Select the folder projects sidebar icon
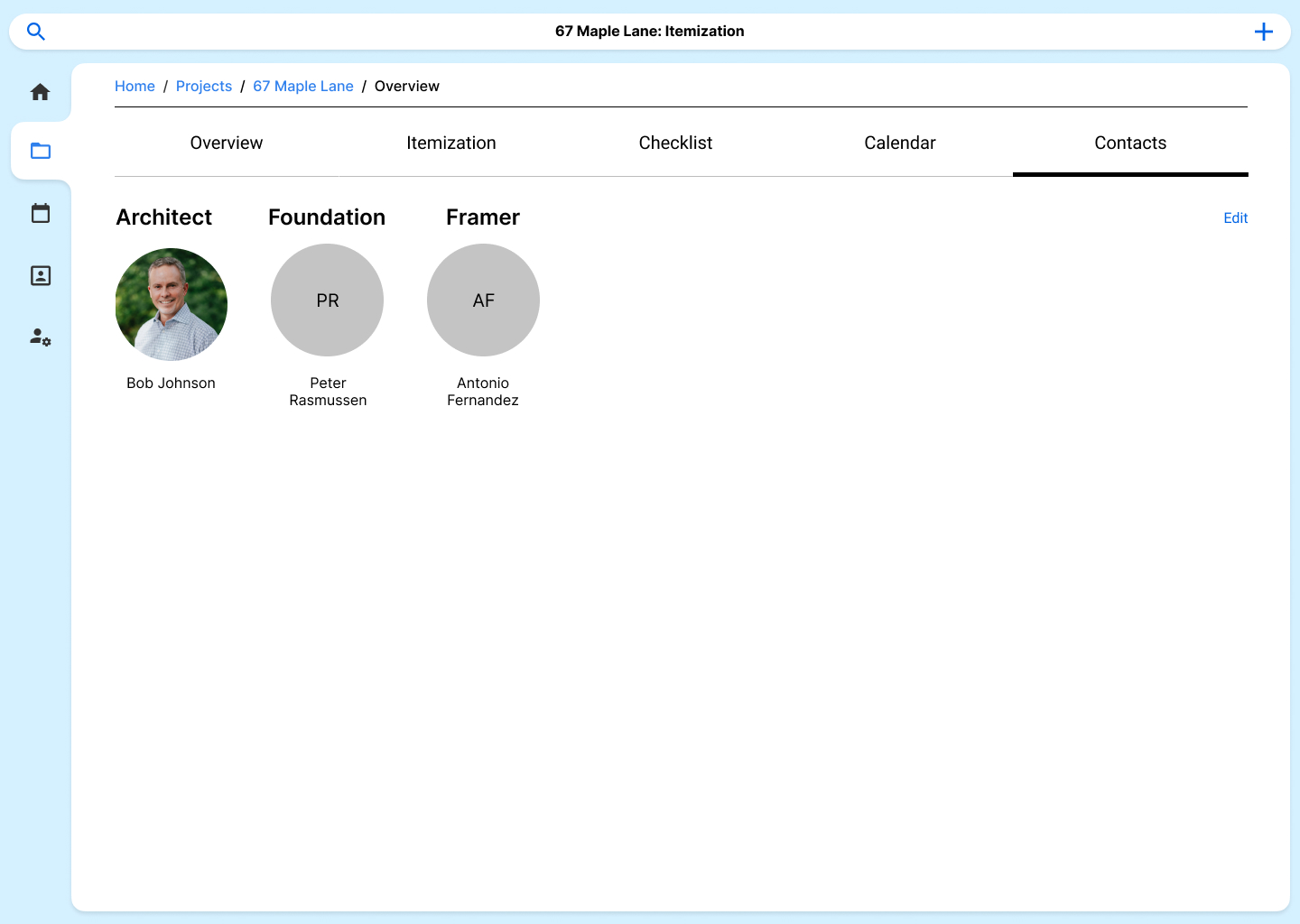This screenshot has height=924, width=1300. click(x=41, y=151)
